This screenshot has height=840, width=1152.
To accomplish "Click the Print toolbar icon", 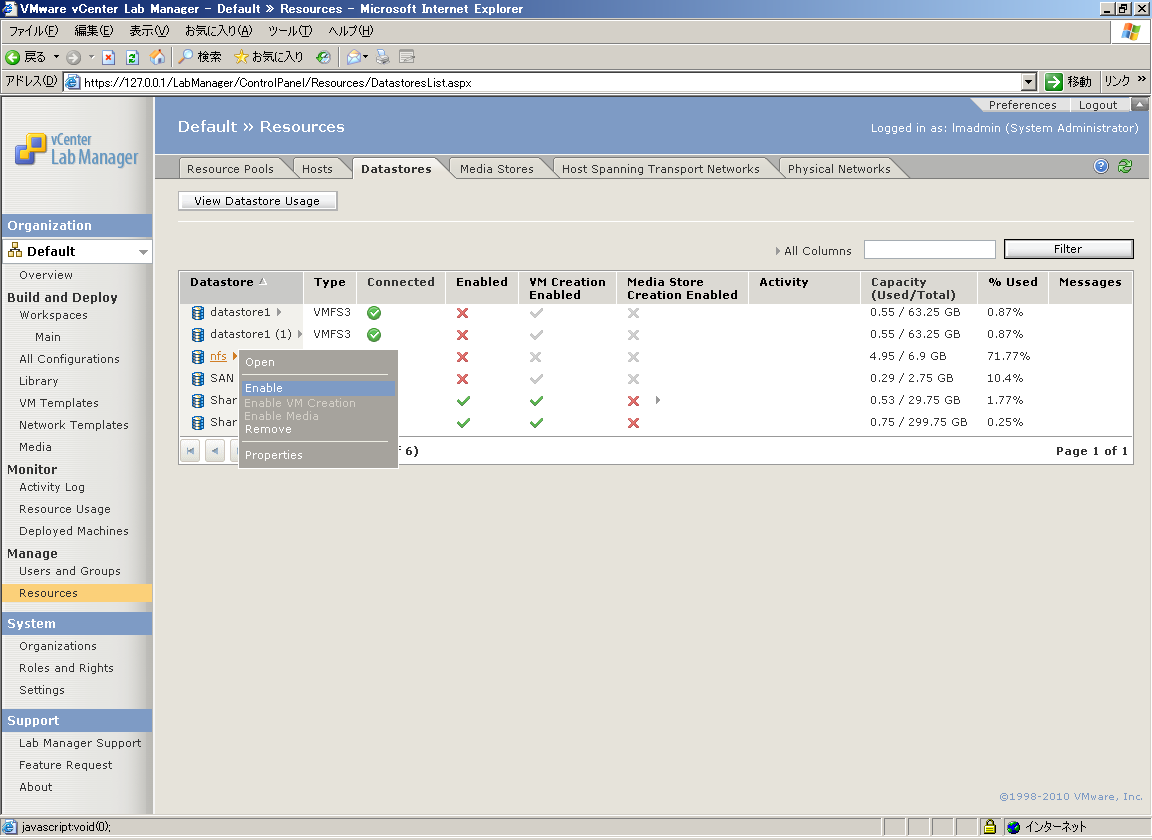I will [382, 57].
